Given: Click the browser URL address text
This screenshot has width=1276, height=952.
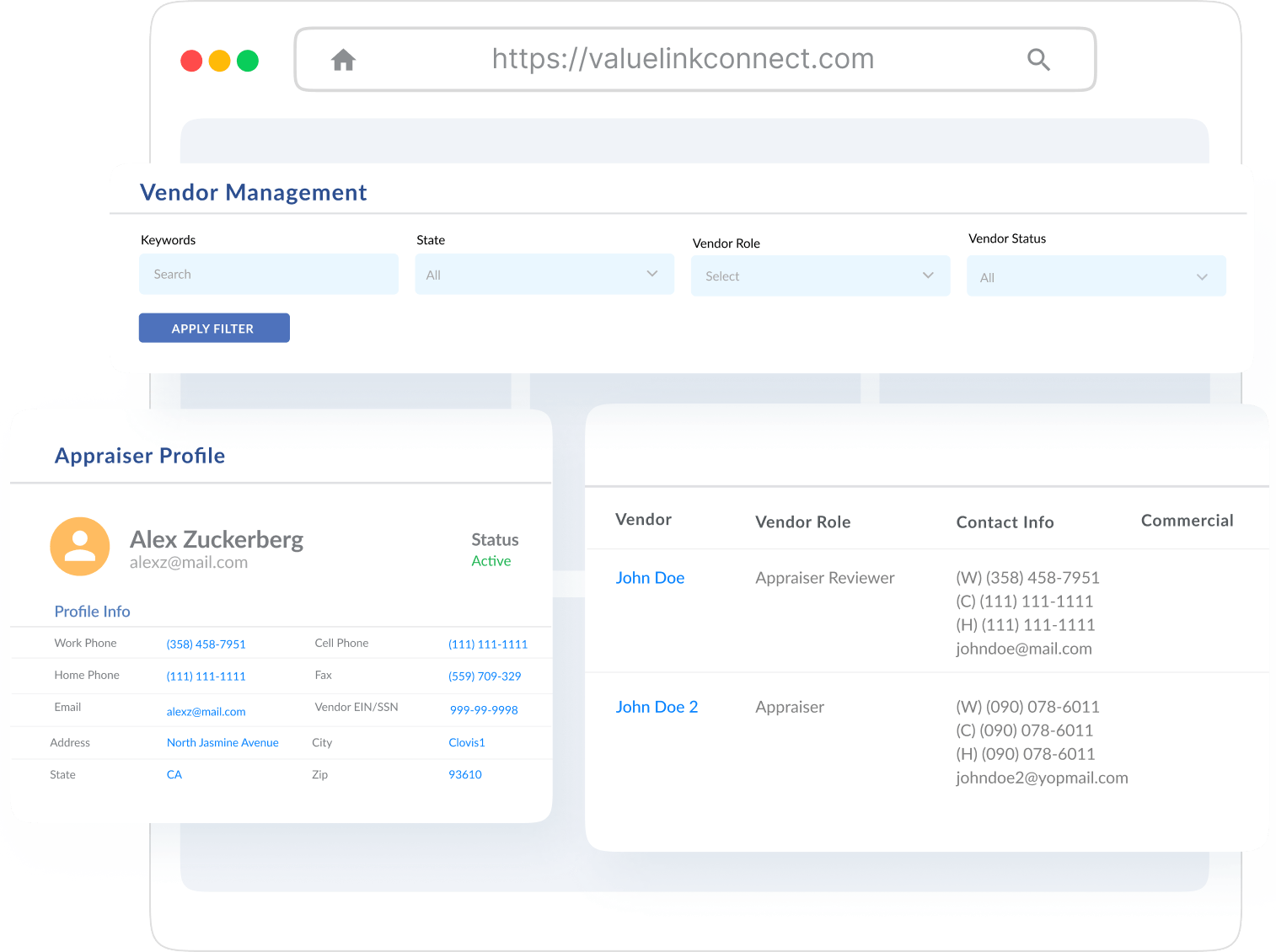Looking at the screenshot, I should tap(683, 59).
